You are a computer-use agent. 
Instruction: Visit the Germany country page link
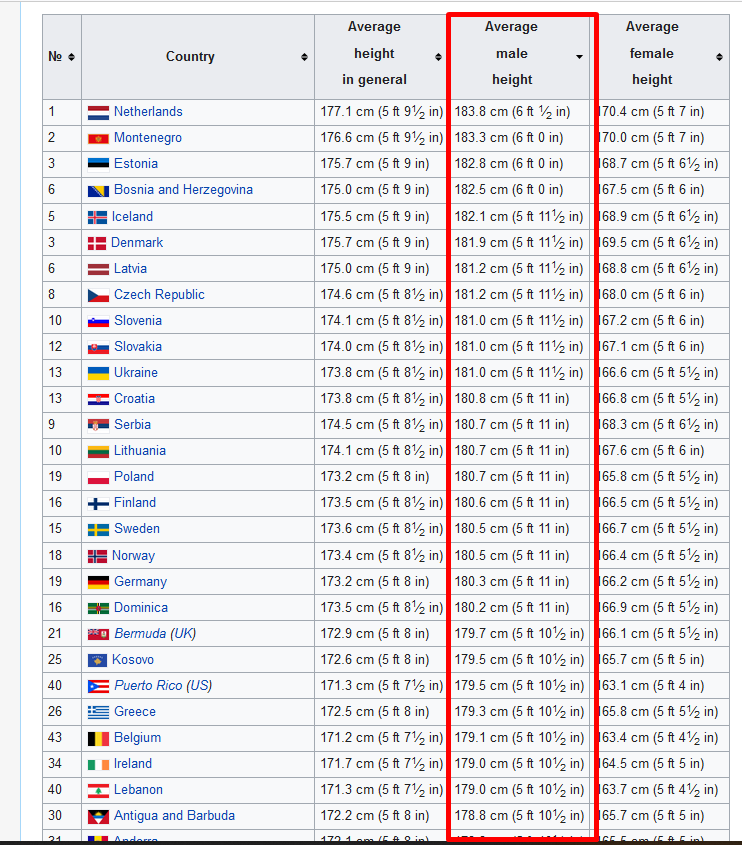140,582
